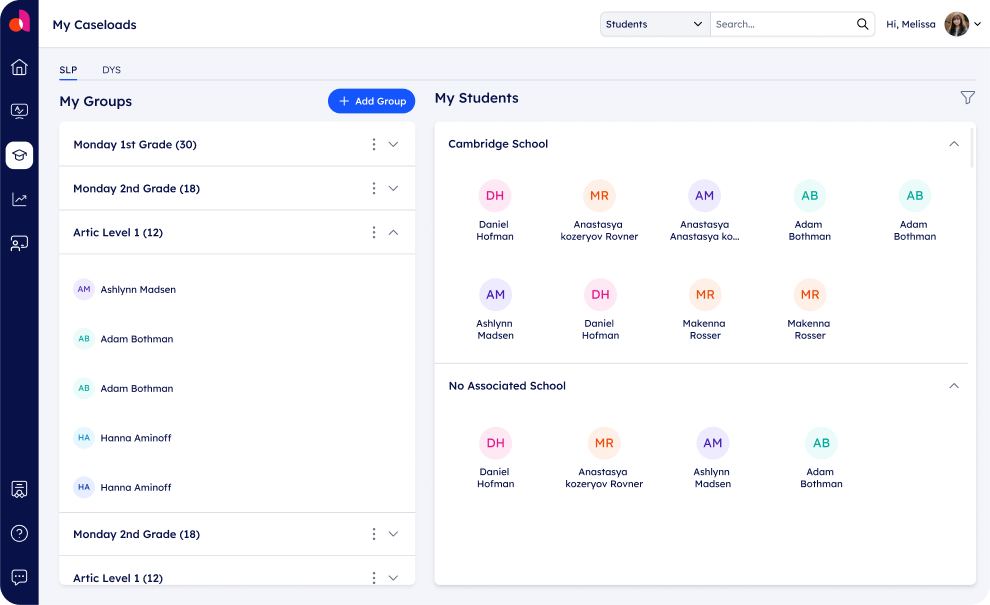Switch to the DYS tab
This screenshot has width=990, height=605.
click(111, 70)
